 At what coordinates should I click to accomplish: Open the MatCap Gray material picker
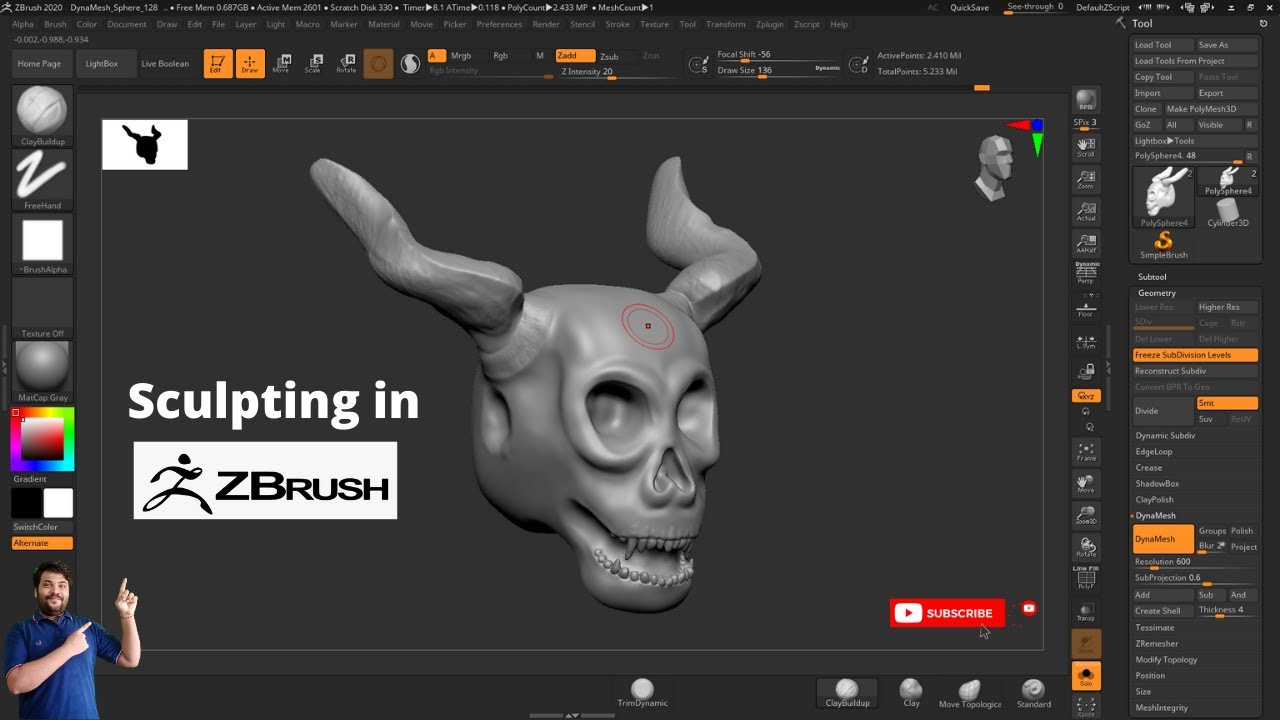coord(42,372)
